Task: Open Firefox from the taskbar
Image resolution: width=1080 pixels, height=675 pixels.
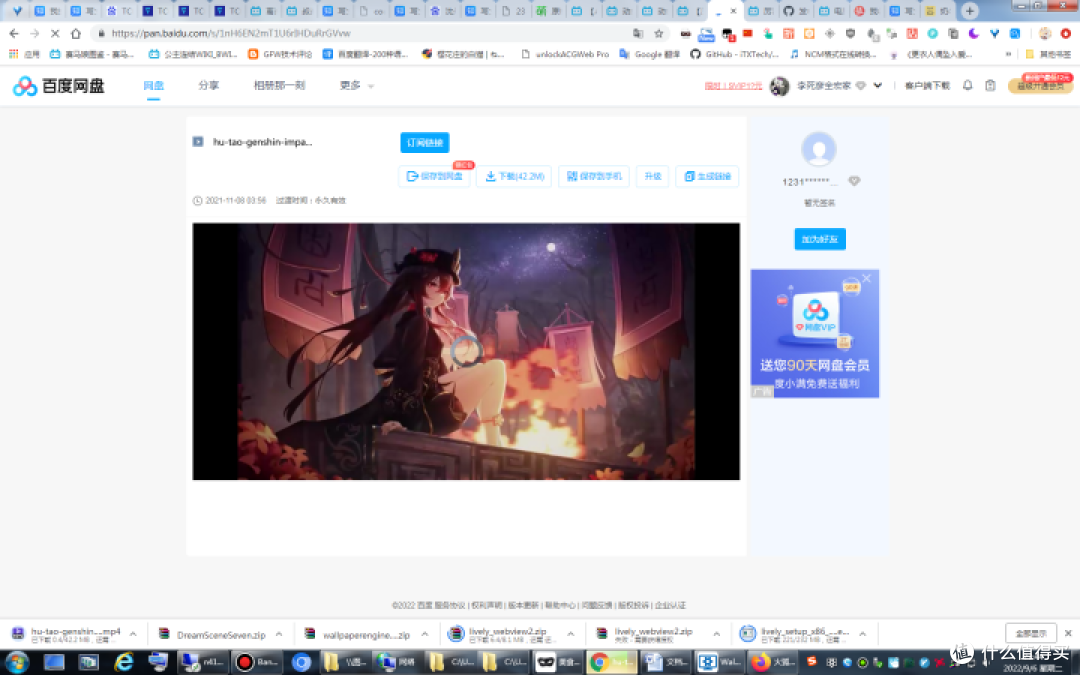Action: (774, 663)
